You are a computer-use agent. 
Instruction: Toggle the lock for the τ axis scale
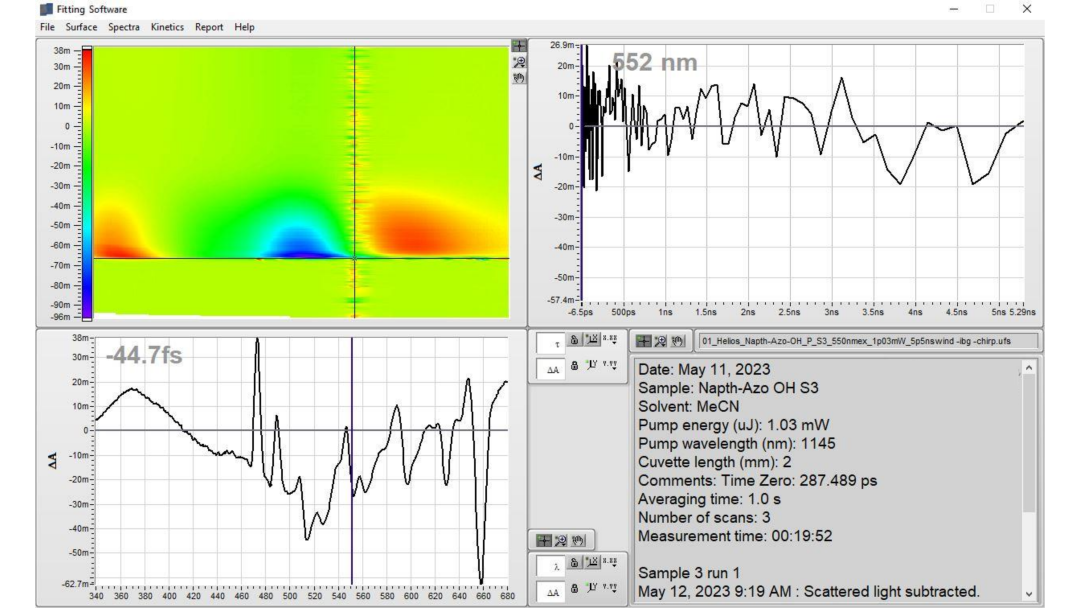pyautogui.click(x=574, y=339)
